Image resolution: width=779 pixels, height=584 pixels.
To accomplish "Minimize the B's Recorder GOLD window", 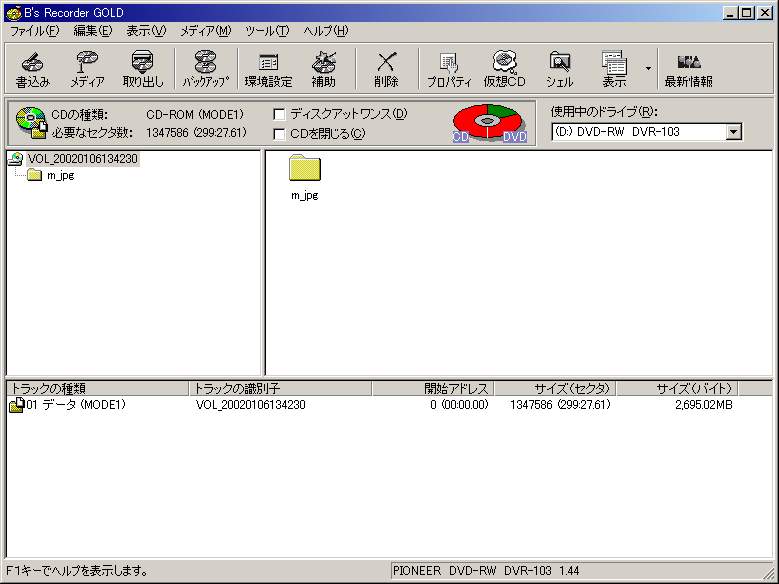I will 730,13.
